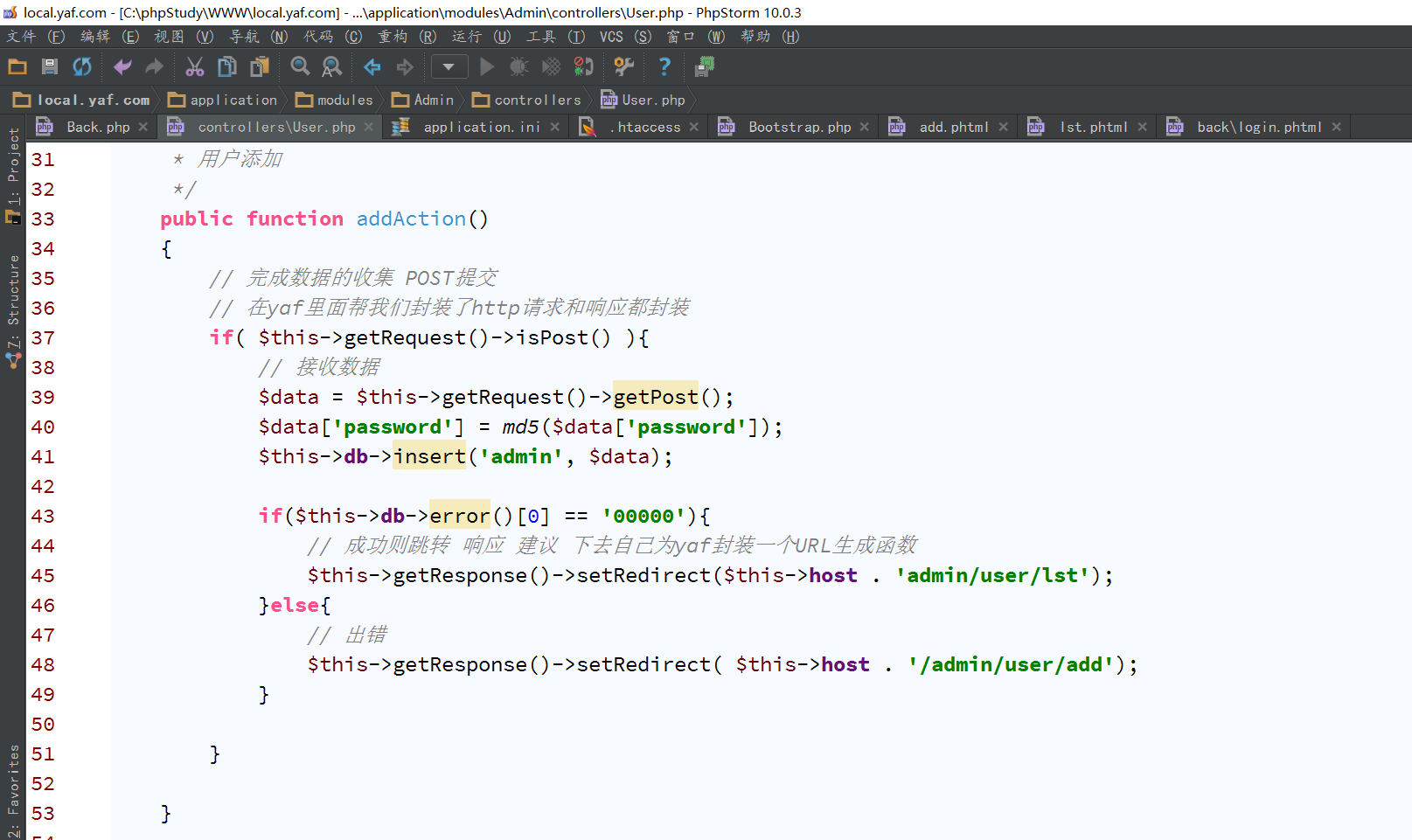Click the Save All toolbar icon

click(50, 66)
